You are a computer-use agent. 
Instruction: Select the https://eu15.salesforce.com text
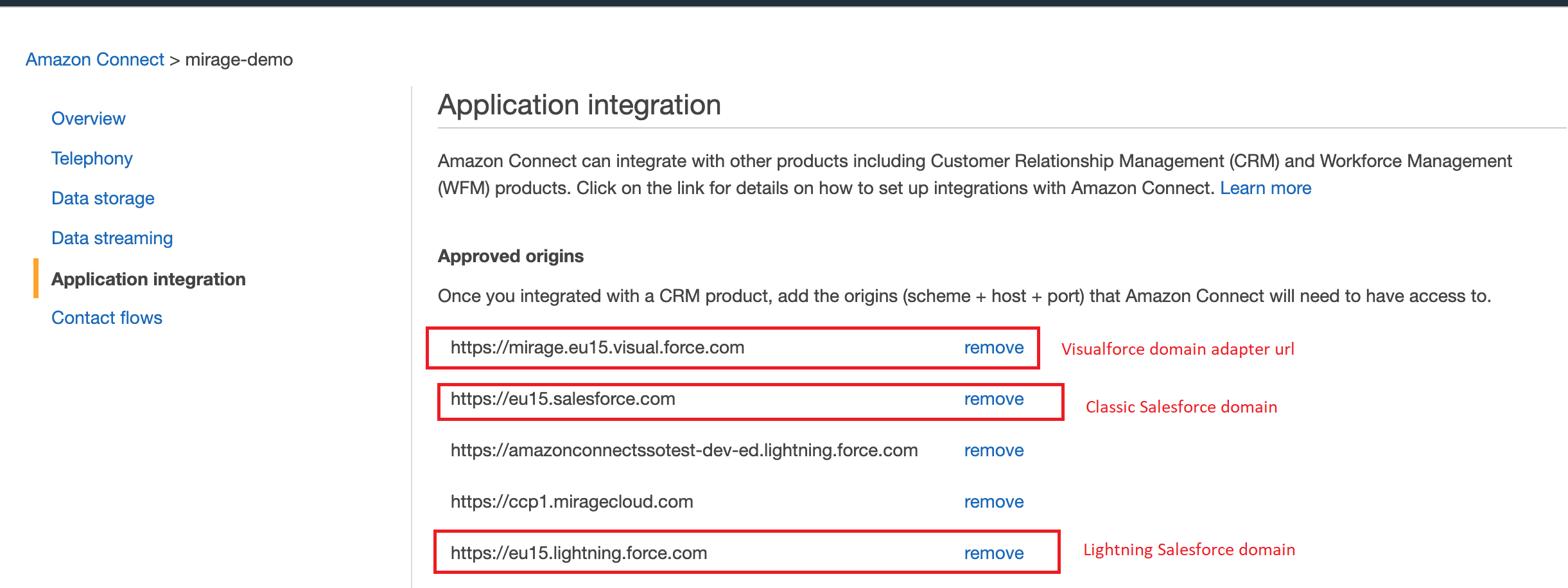click(x=562, y=399)
